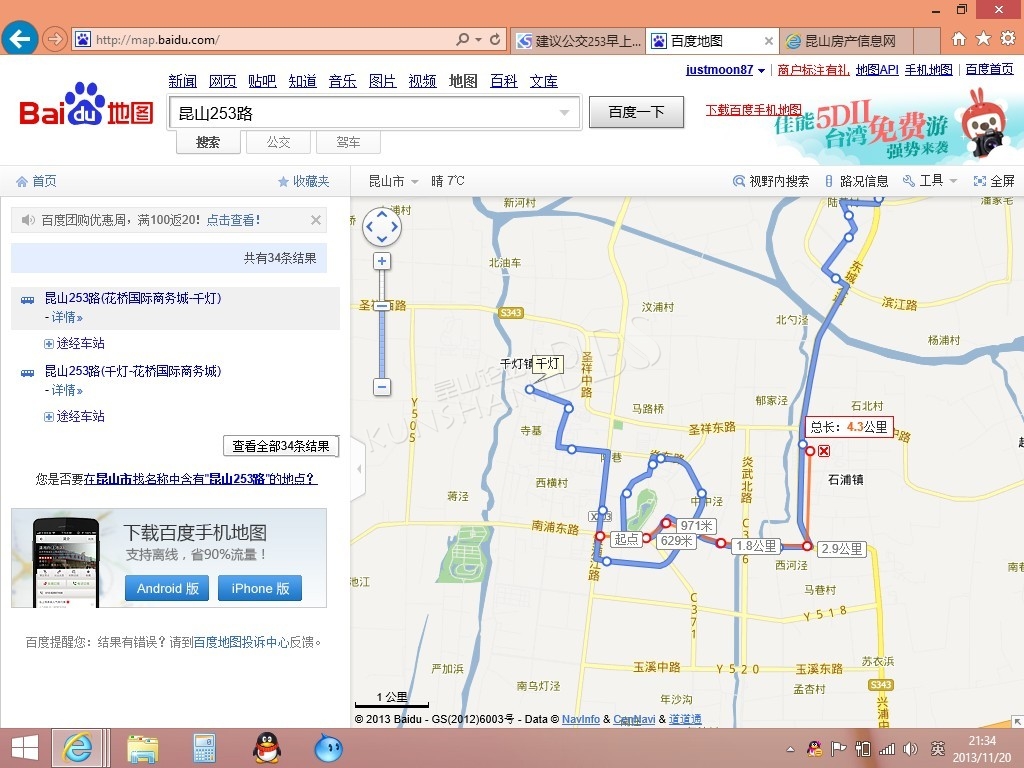
Task: Click the 点击查看 promo link
Action: tap(233, 220)
